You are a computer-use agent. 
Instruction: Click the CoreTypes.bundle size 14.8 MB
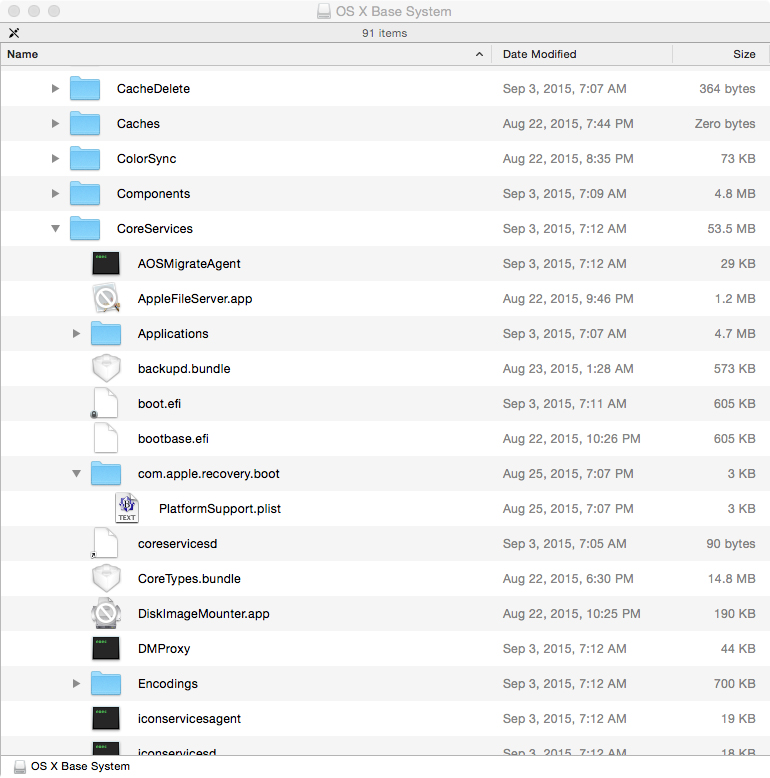731,579
